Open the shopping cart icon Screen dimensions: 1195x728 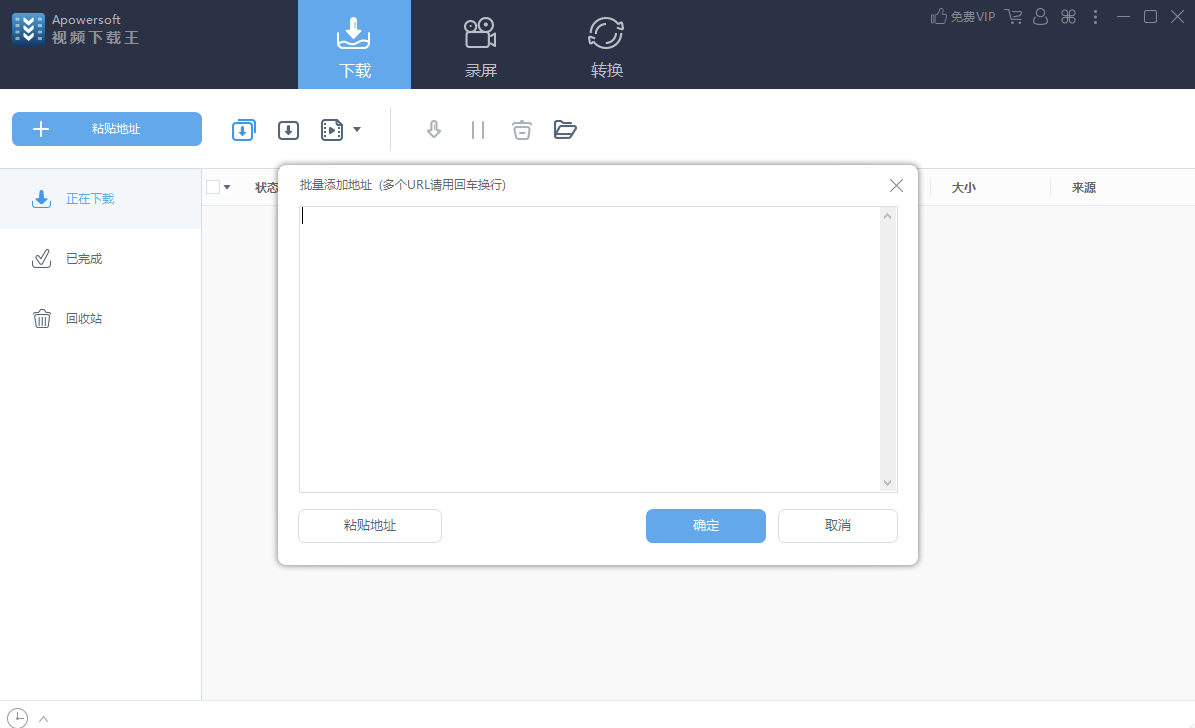click(x=1014, y=16)
